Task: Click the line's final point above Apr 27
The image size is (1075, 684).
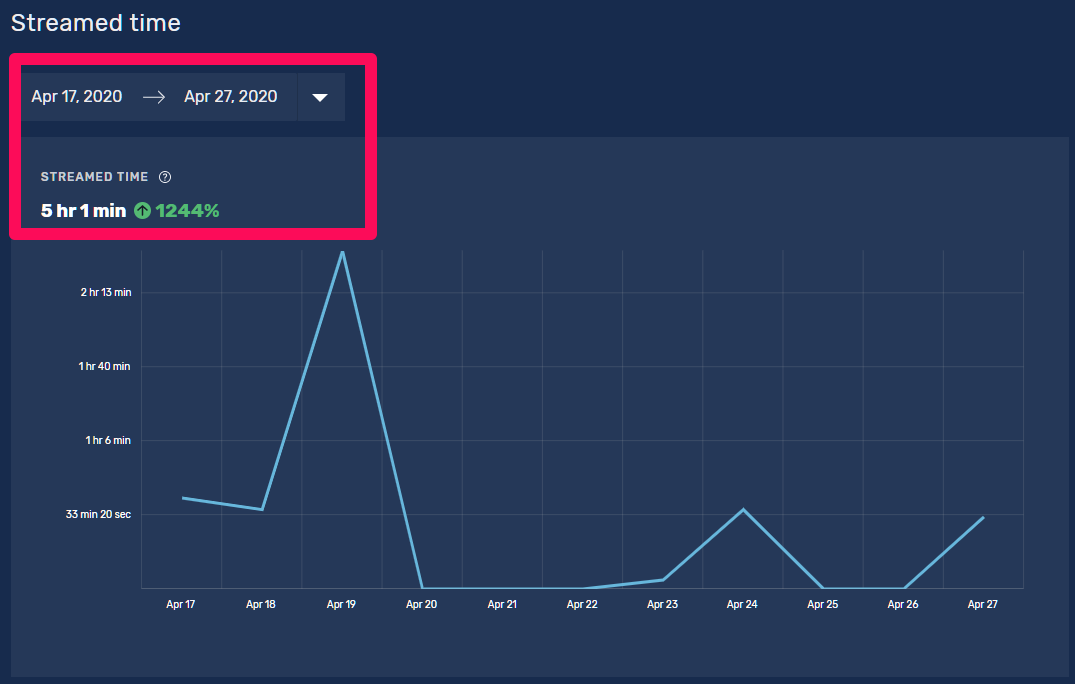Action: pos(983,518)
